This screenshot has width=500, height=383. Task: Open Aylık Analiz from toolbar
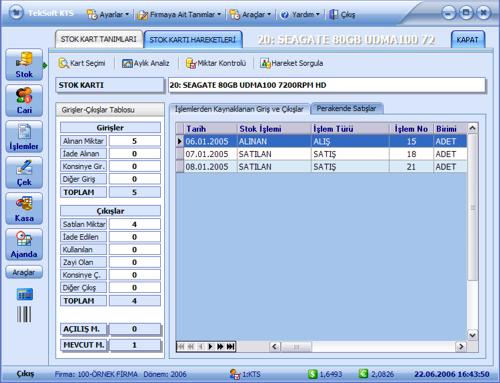point(146,63)
